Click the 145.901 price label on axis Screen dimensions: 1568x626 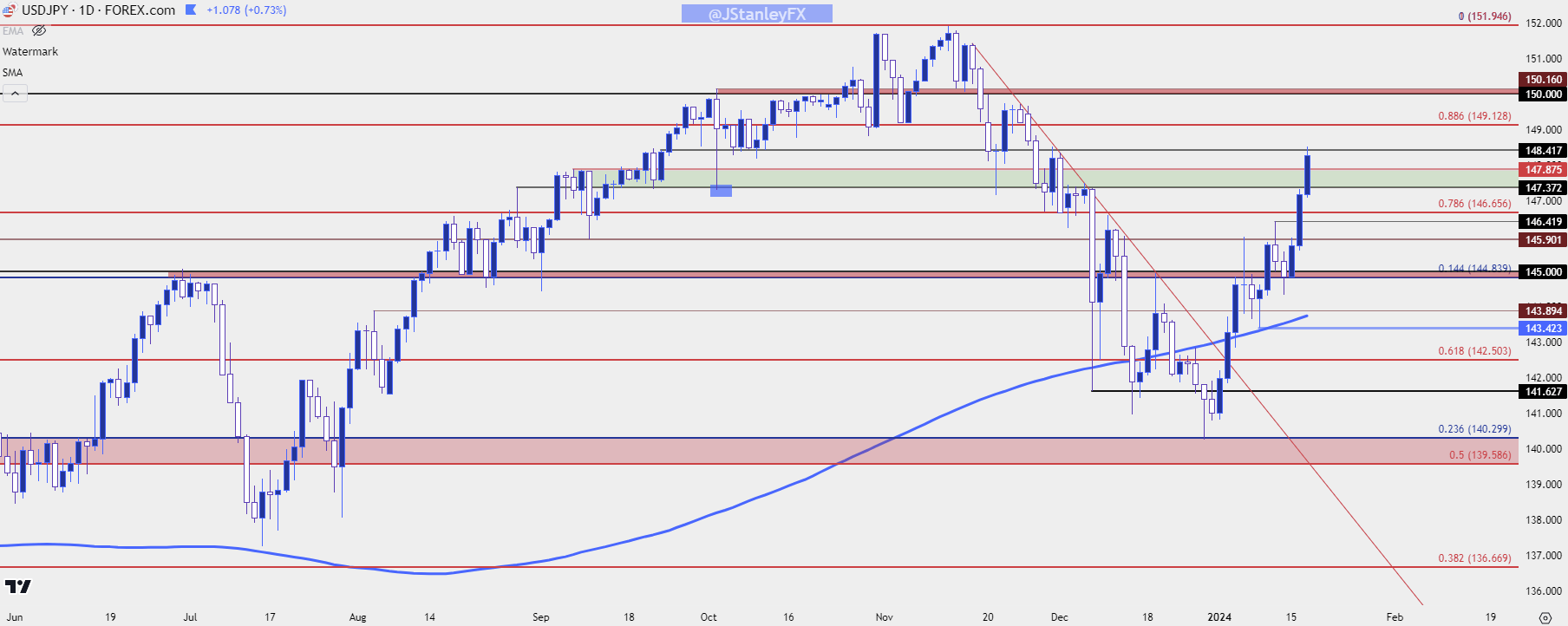click(x=1543, y=240)
